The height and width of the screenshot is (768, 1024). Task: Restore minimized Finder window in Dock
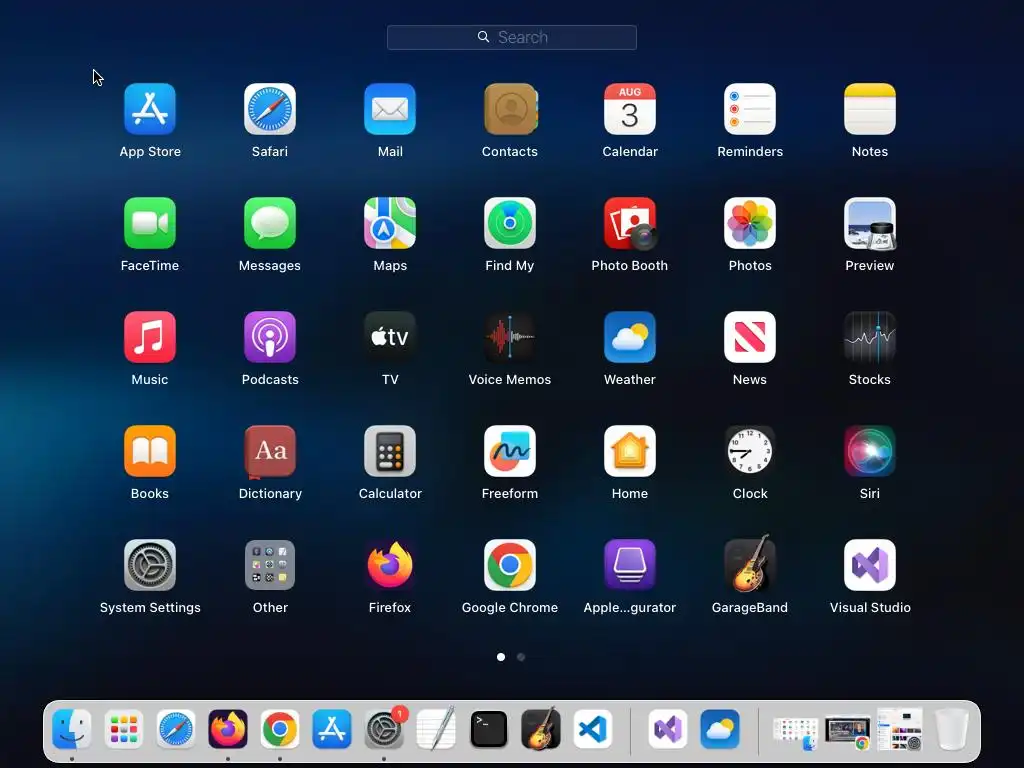coord(795,733)
